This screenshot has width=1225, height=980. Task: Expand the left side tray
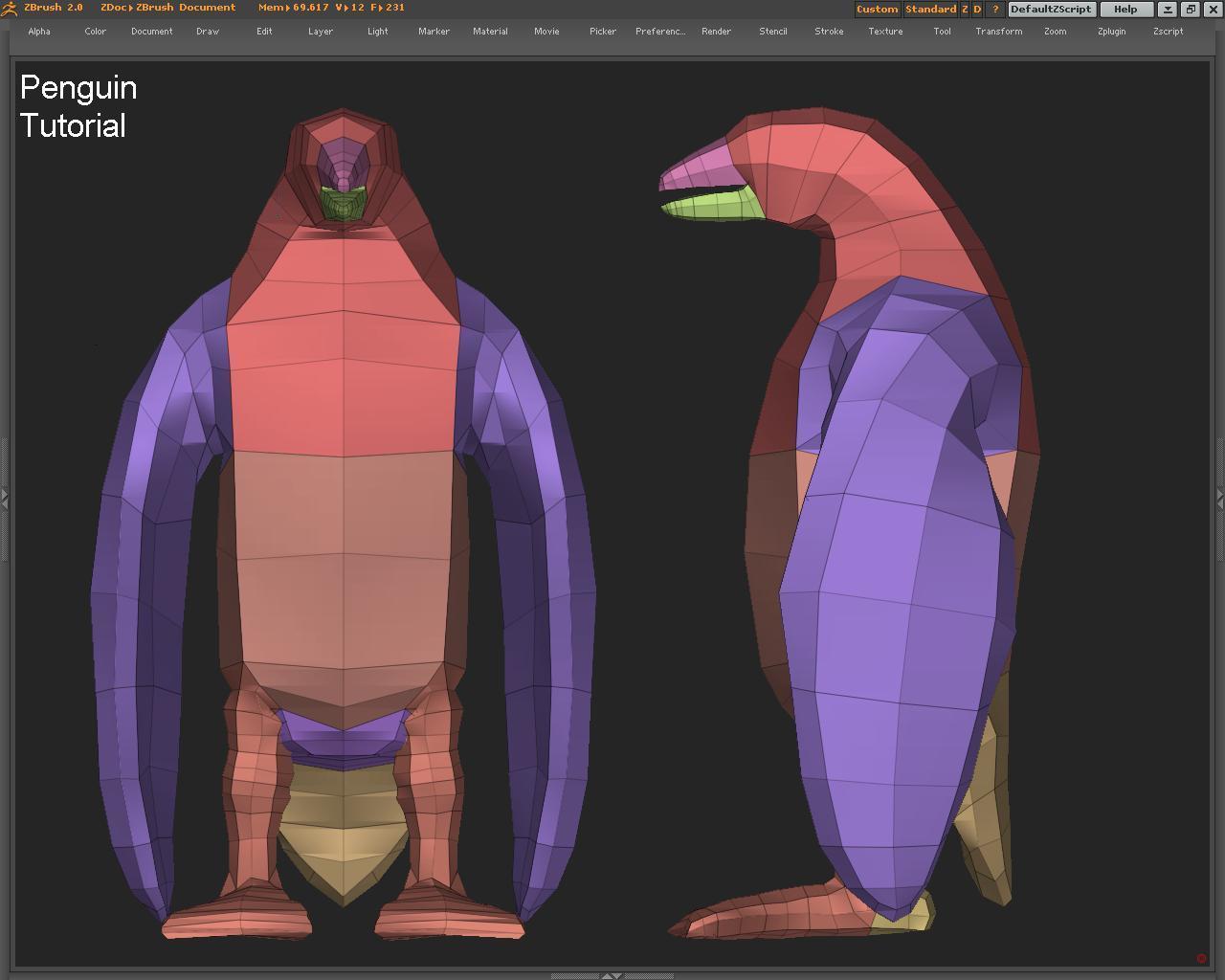(x=5, y=499)
